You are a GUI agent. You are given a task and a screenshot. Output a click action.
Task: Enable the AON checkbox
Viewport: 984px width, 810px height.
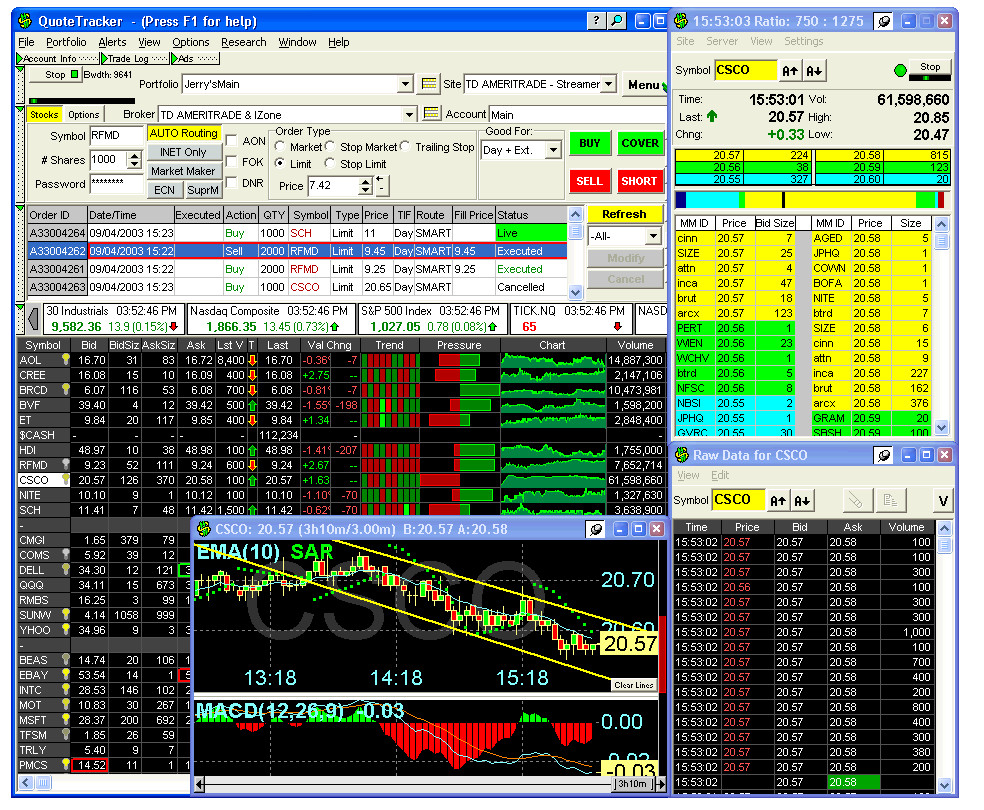tap(231, 142)
